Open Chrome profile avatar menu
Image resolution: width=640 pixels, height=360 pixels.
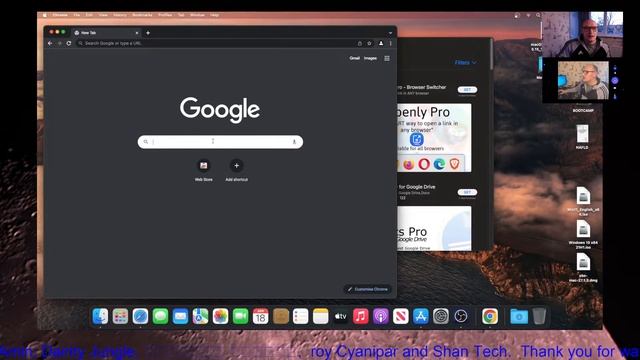pos(381,43)
